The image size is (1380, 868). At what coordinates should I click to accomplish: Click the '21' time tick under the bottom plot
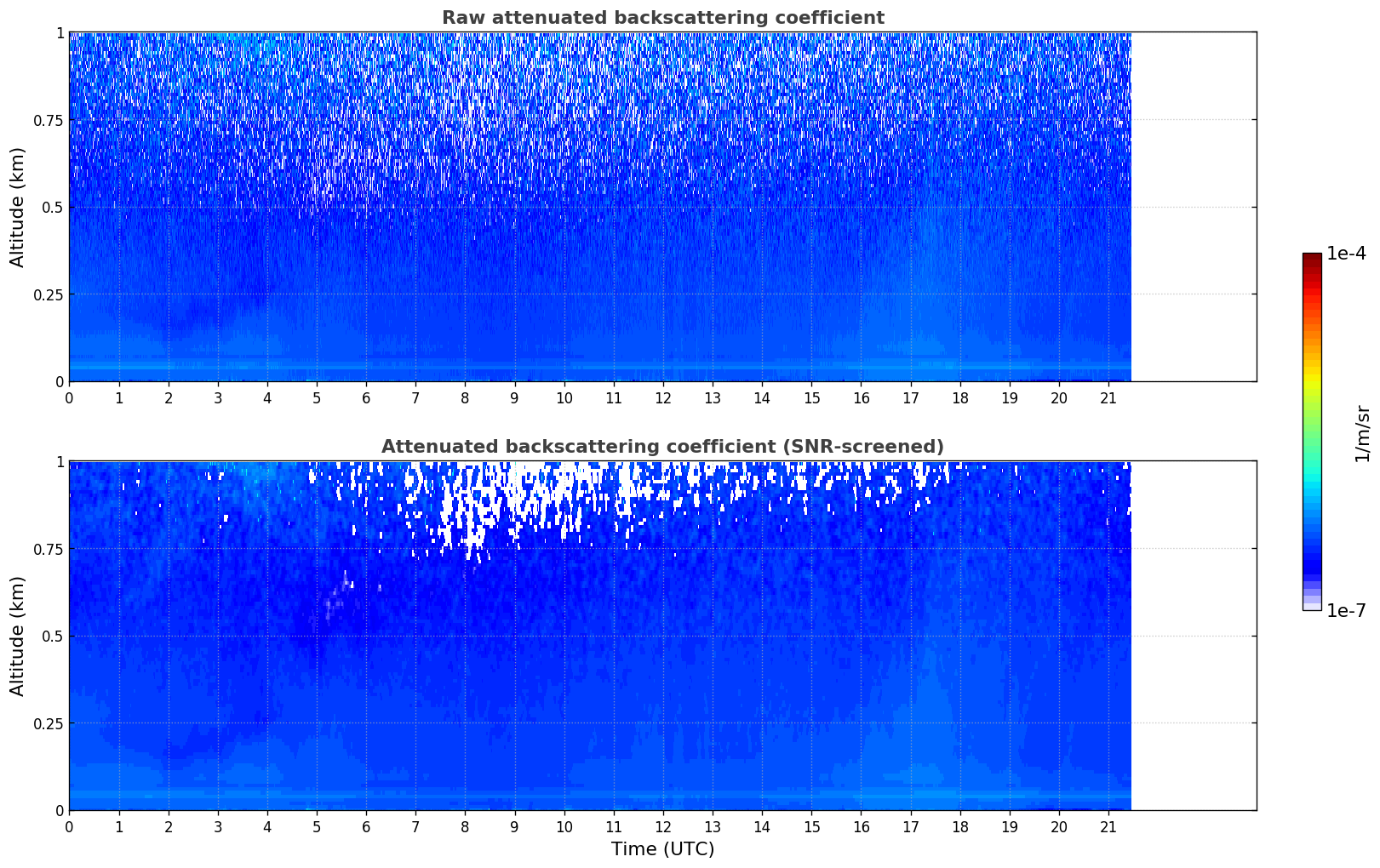1108,827
